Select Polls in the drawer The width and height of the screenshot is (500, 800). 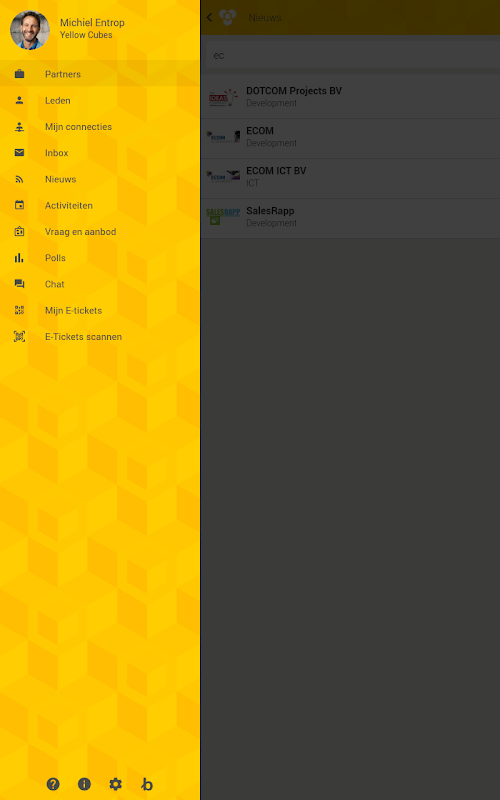click(x=100, y=258)
